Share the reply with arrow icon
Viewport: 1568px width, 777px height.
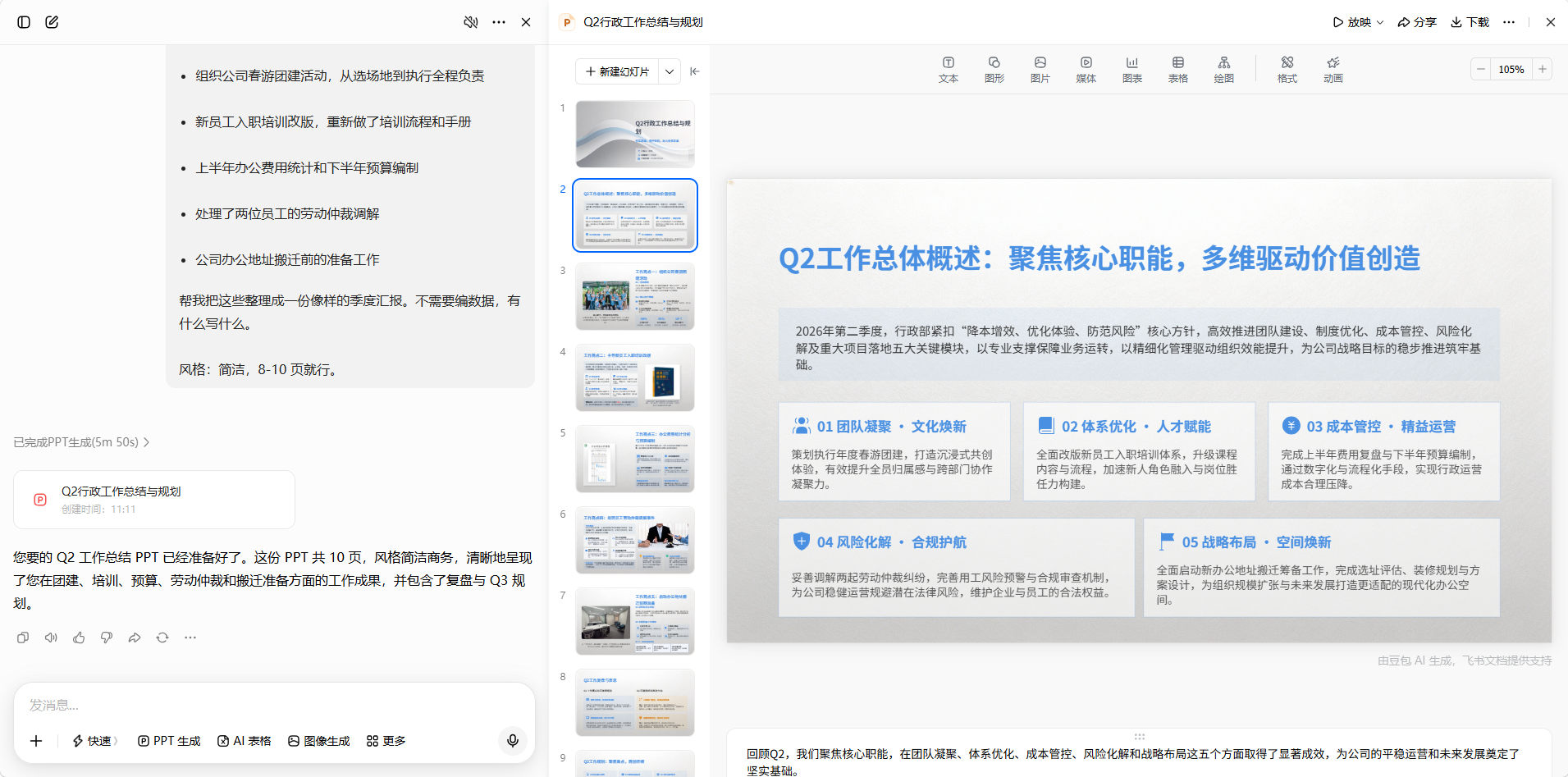pos(135,638)
